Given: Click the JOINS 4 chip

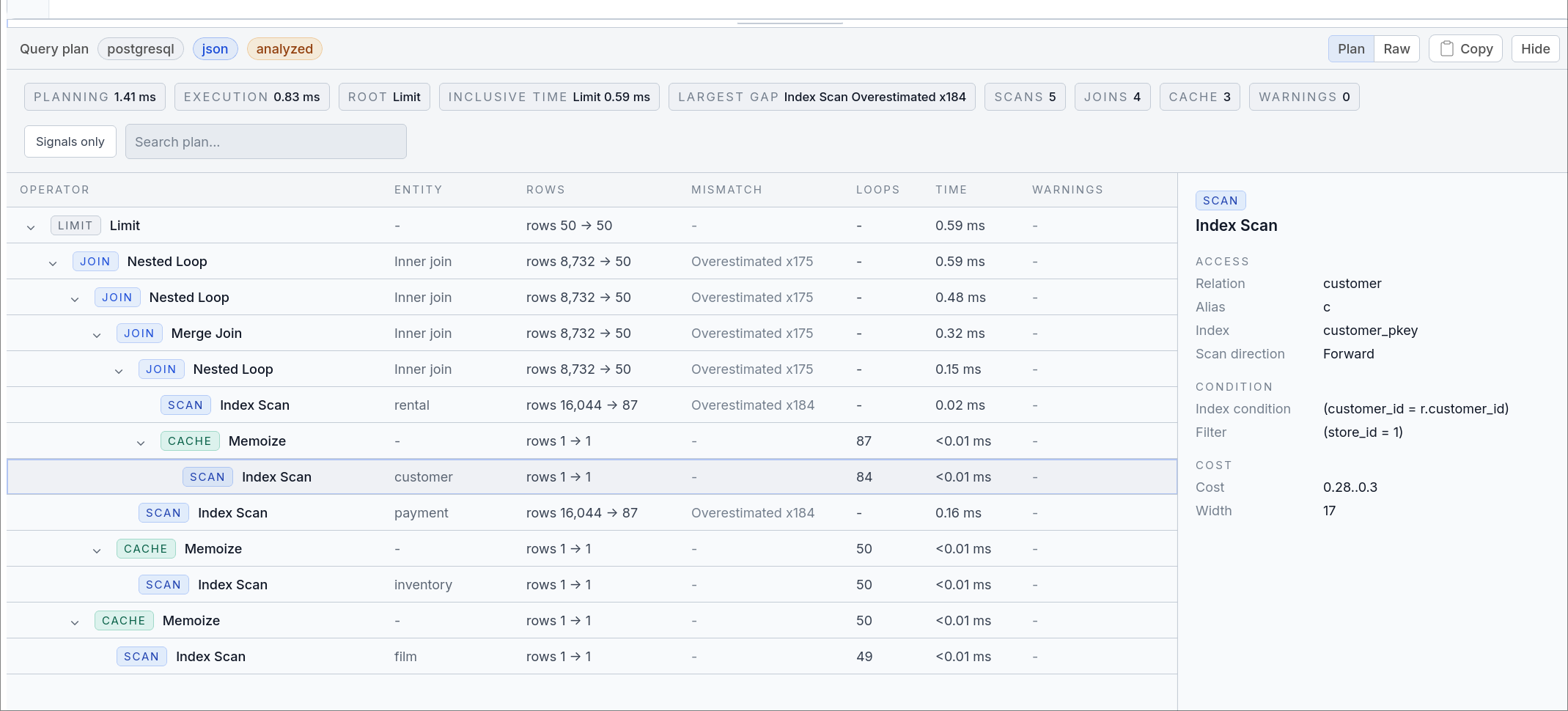Looking at the screenshot, I should [1112, 97].
